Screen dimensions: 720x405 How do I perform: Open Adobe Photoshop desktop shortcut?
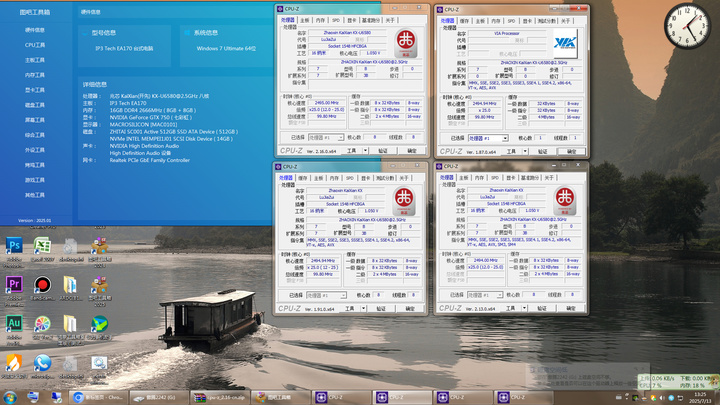click(x=14, y=247)
